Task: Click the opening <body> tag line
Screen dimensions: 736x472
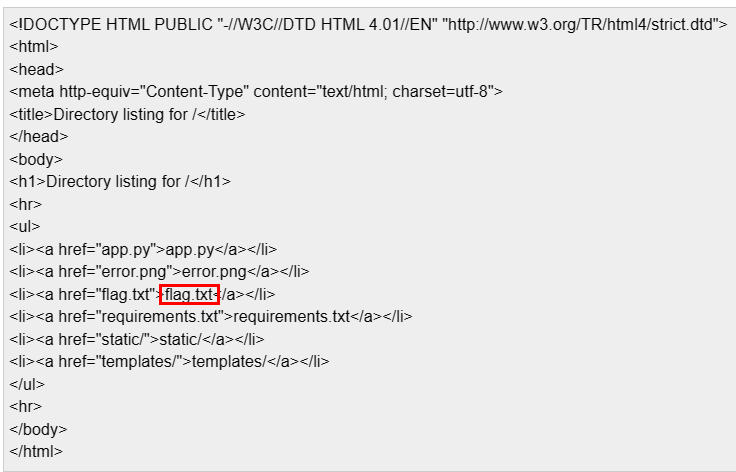Action: point(36,160)
